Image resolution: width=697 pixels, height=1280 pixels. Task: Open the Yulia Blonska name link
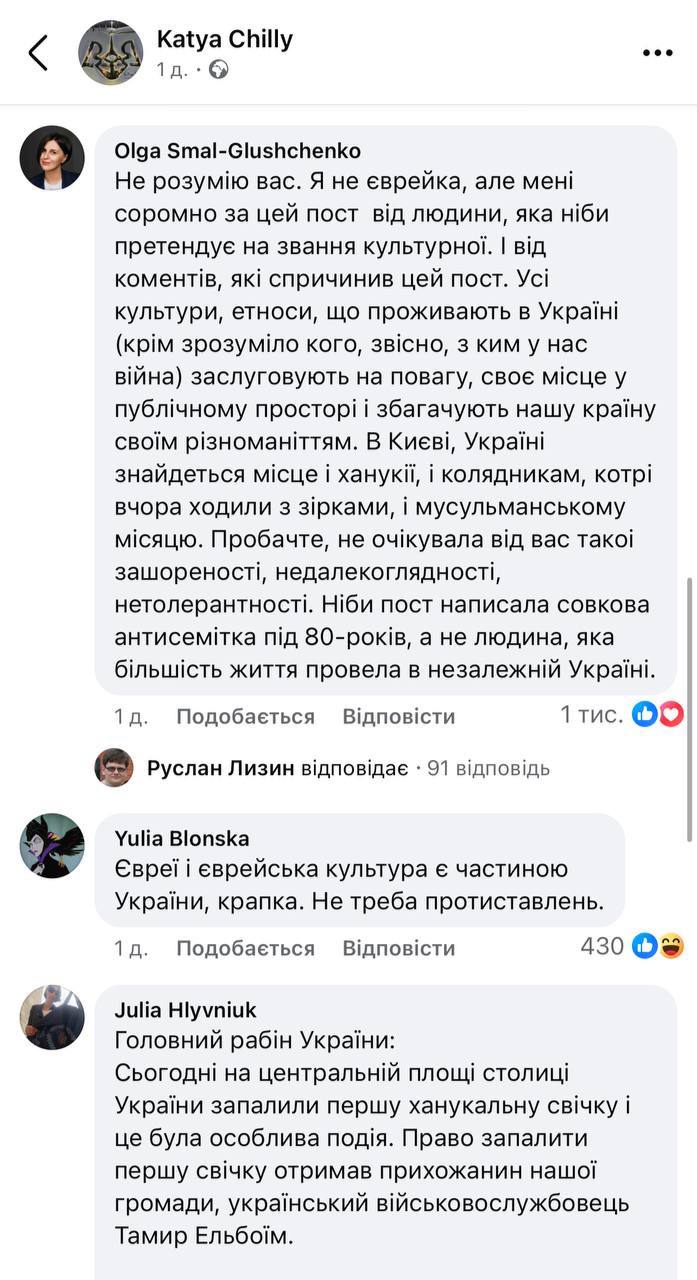coord(183,838)
